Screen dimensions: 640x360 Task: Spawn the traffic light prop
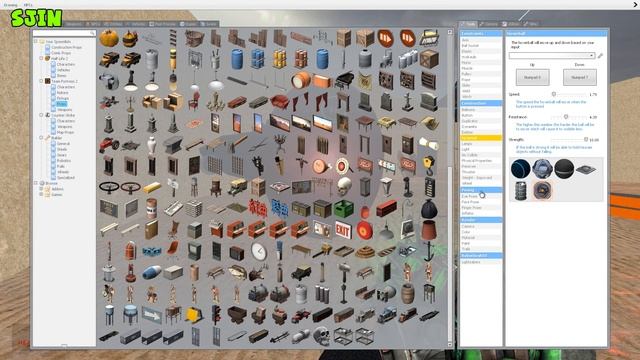coord(216,315)
